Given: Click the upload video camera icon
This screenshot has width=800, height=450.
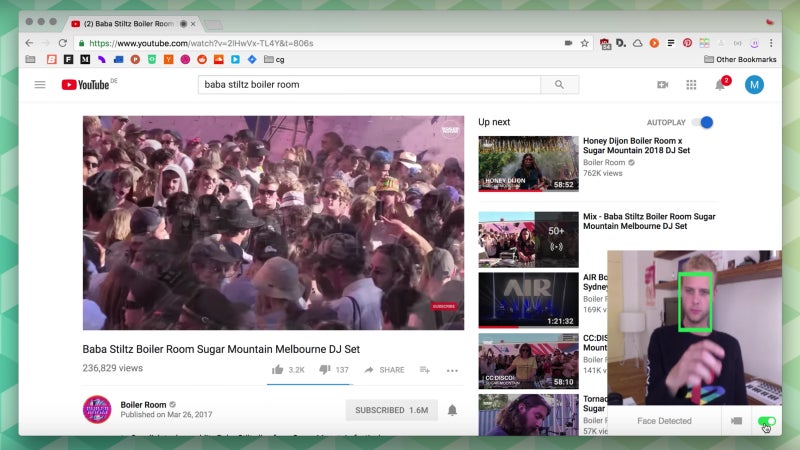Looking at the screenshot, I should coord(662,85).
